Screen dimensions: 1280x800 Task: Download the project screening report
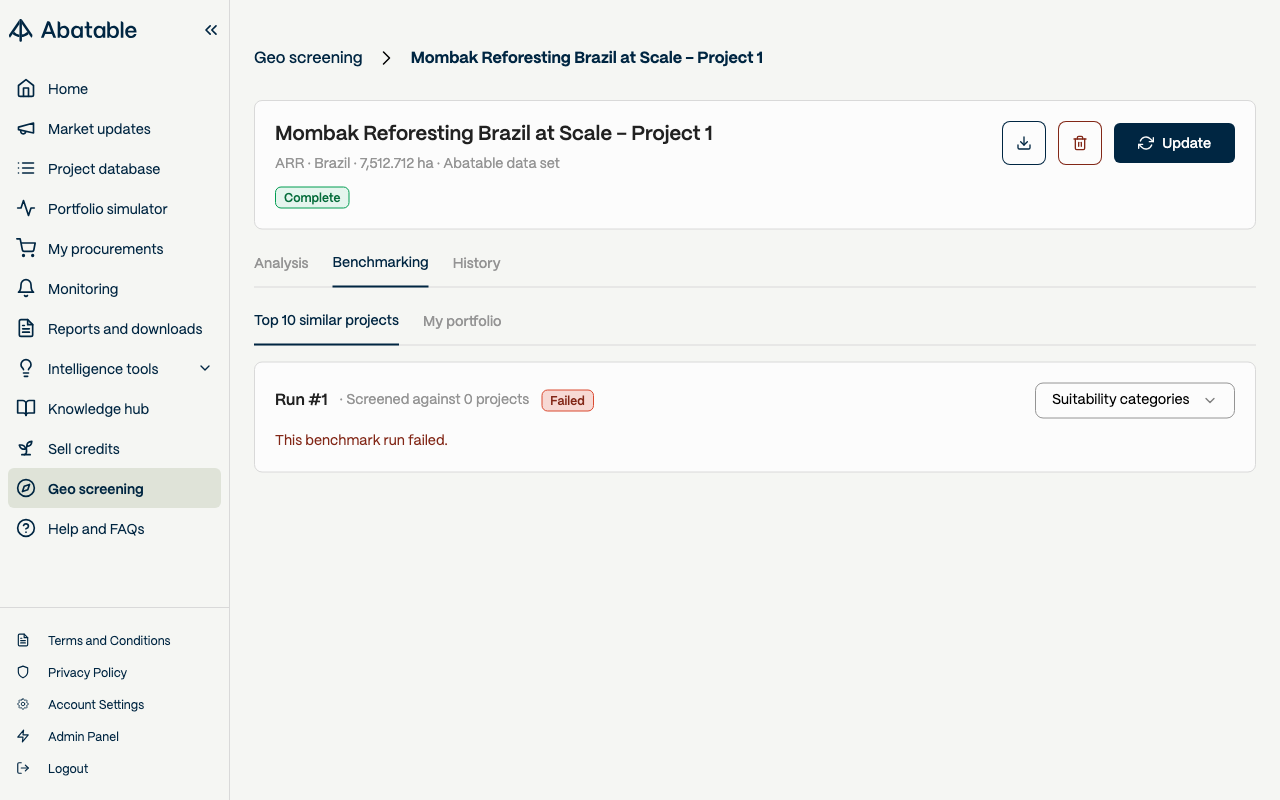pyautogui.click(x=1024, y=143)
